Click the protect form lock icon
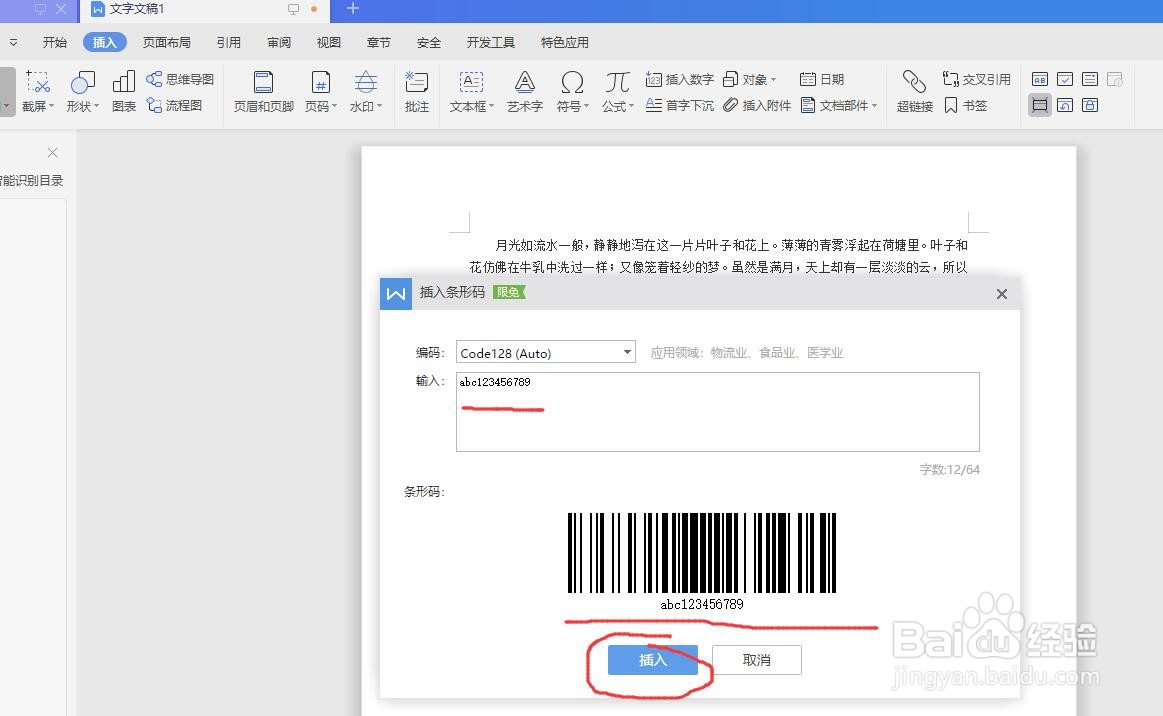Screen dimensions: 1163x716 (1090, 105)
